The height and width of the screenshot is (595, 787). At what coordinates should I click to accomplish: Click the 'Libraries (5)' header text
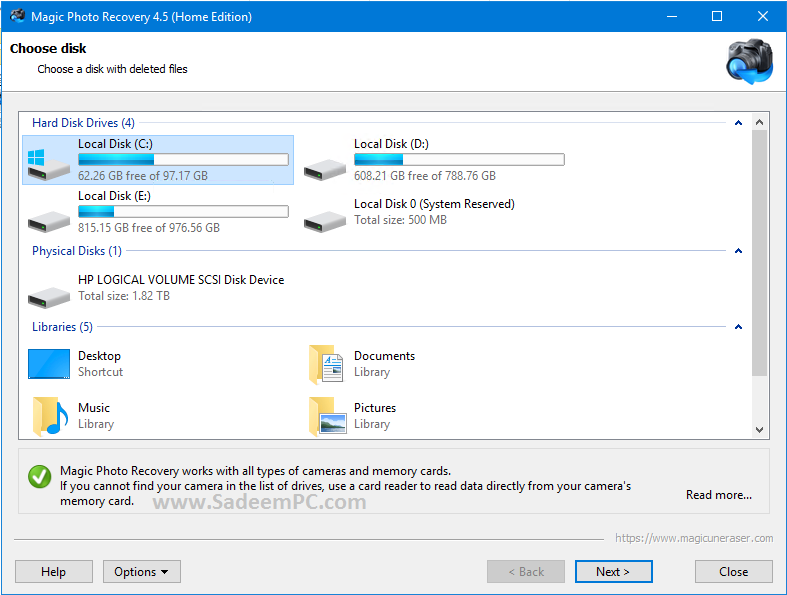coord(62,327)
